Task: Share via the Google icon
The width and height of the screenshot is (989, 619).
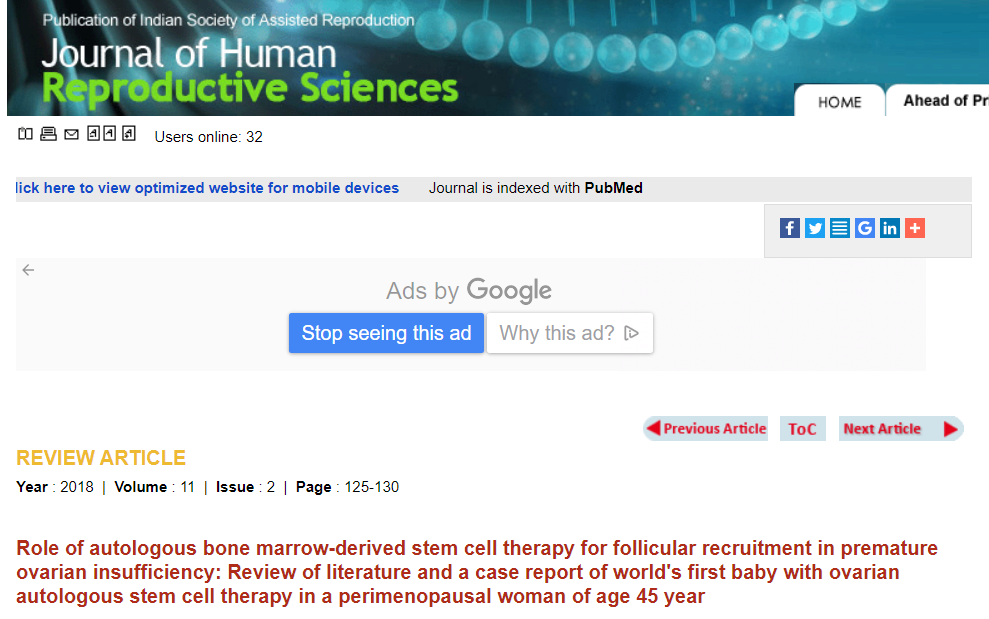Action: pos(865,228)
